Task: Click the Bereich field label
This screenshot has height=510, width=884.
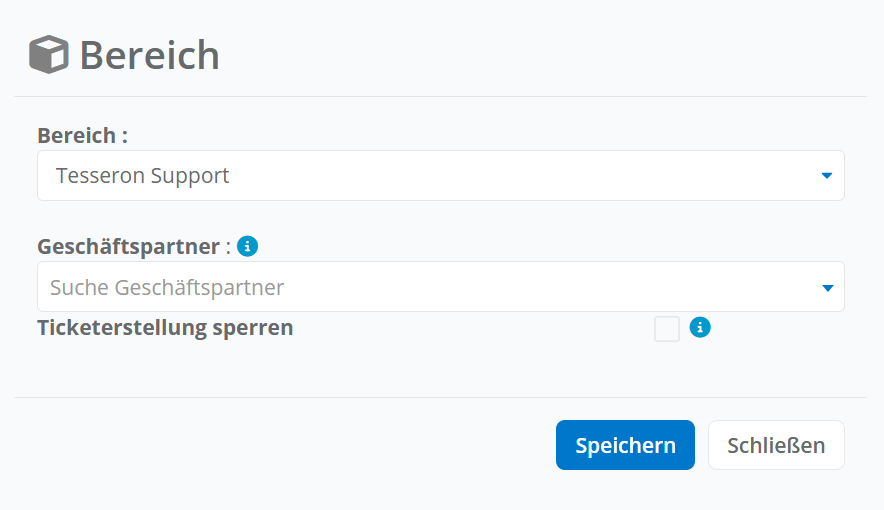Action: (82, 135)
